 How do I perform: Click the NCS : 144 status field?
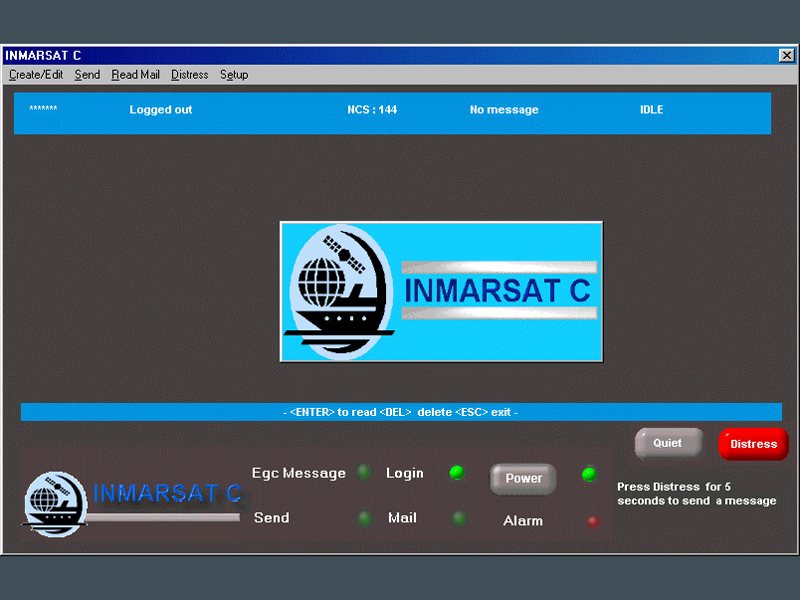pyautogui.click(x=372, y=110)
